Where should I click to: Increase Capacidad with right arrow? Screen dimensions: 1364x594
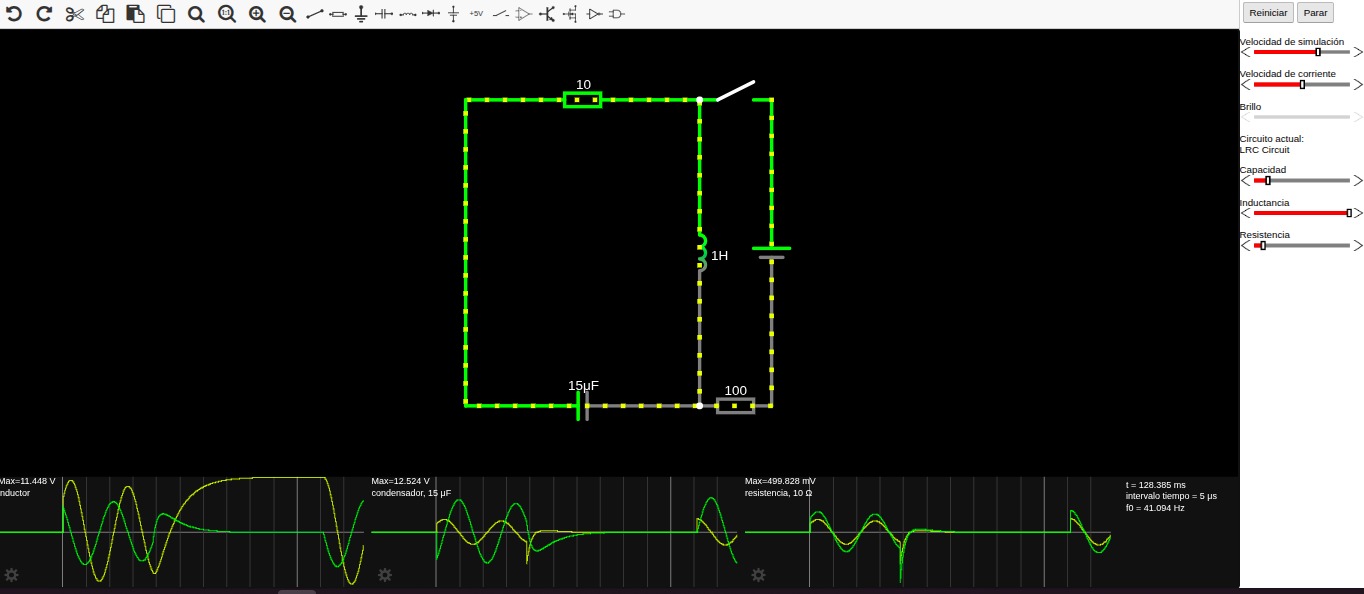pos(1357,181)
